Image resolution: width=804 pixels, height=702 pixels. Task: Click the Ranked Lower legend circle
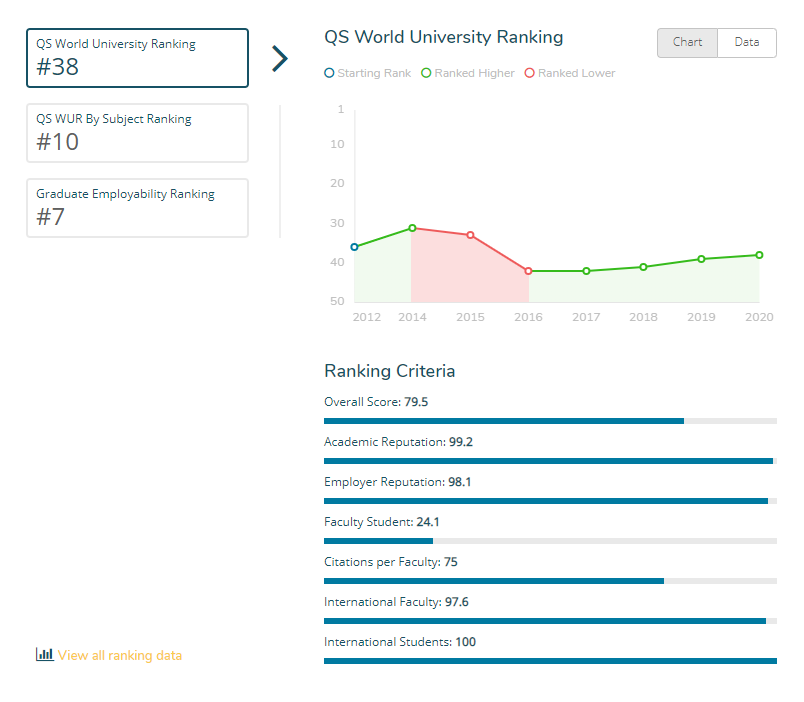tap(530, 73)
